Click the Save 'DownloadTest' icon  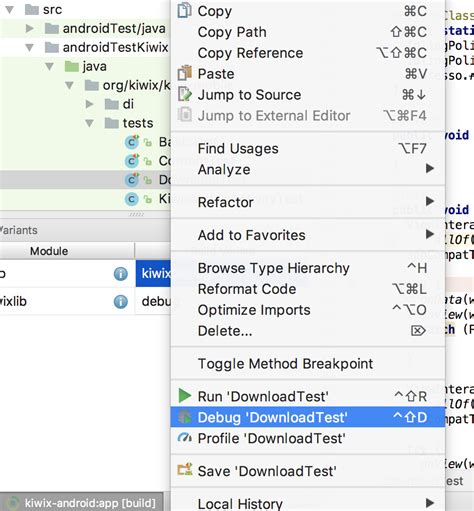tap(185, 469)
